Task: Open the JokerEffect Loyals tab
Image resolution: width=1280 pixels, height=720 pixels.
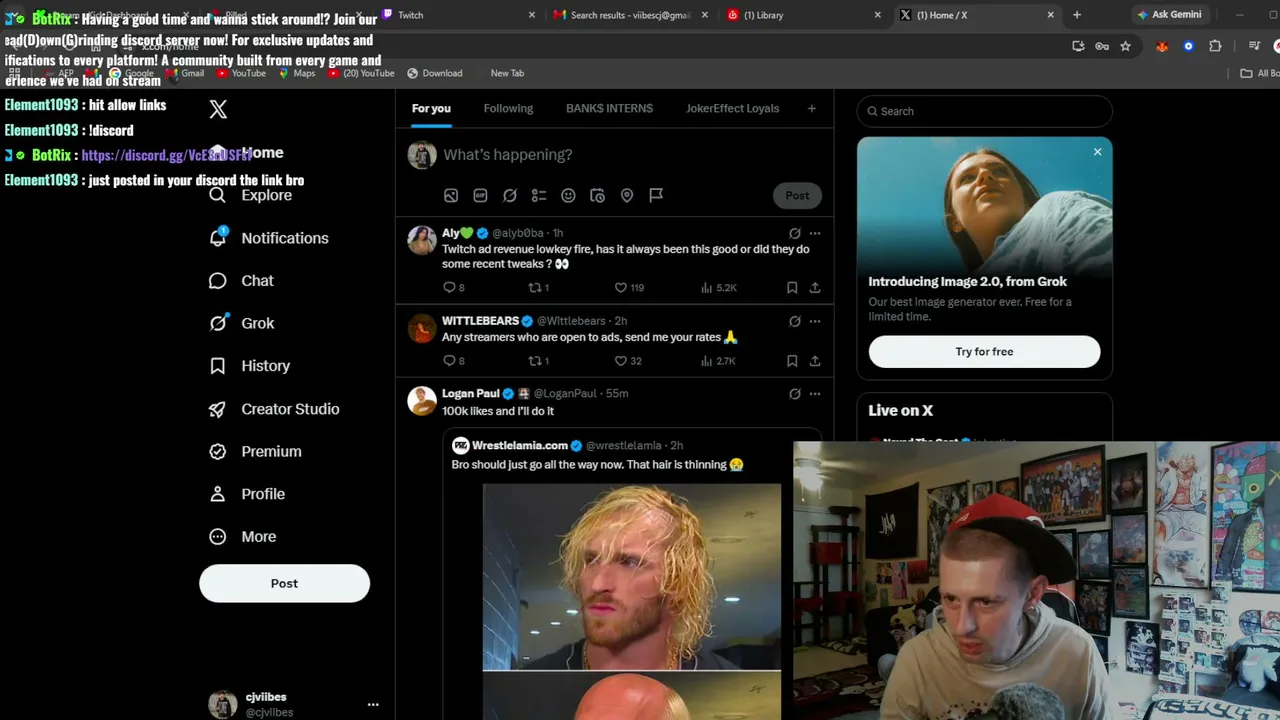Action: coord(732,108)
